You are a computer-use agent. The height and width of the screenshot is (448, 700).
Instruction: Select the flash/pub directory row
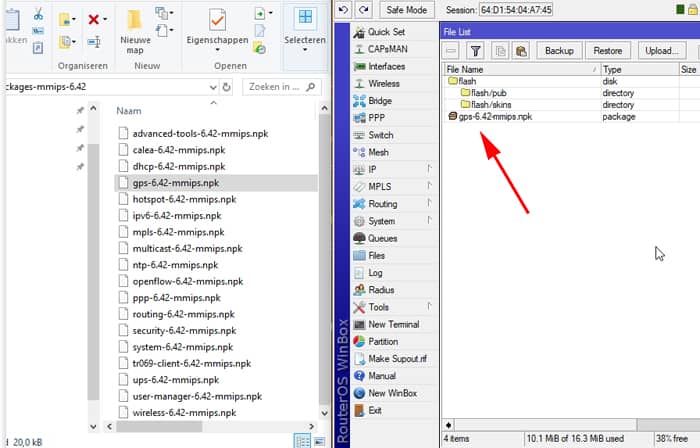[x=571, y=93]
